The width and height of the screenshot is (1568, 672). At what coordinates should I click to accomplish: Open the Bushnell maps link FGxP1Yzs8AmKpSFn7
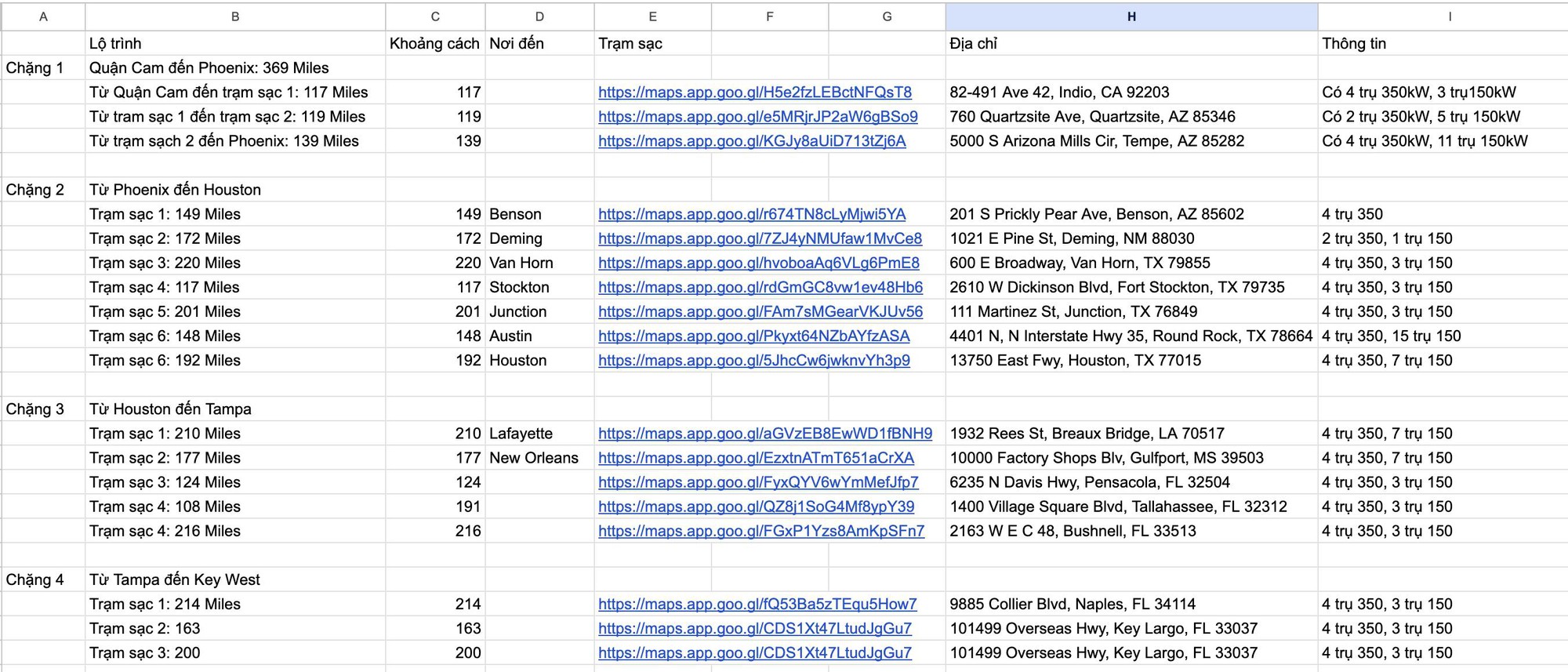[761, 531]
